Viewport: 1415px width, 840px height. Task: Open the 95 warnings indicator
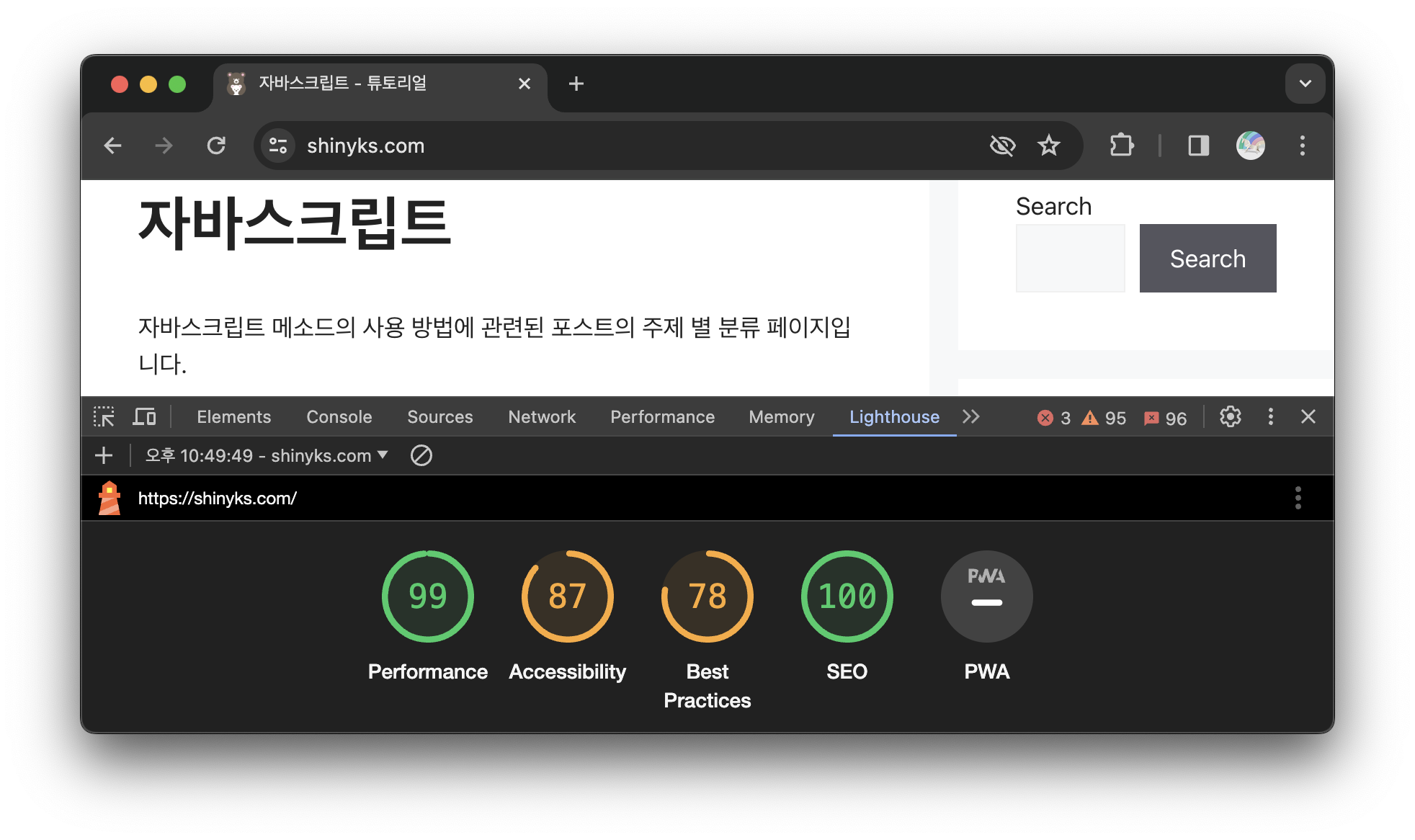[x=1104, y=418]
